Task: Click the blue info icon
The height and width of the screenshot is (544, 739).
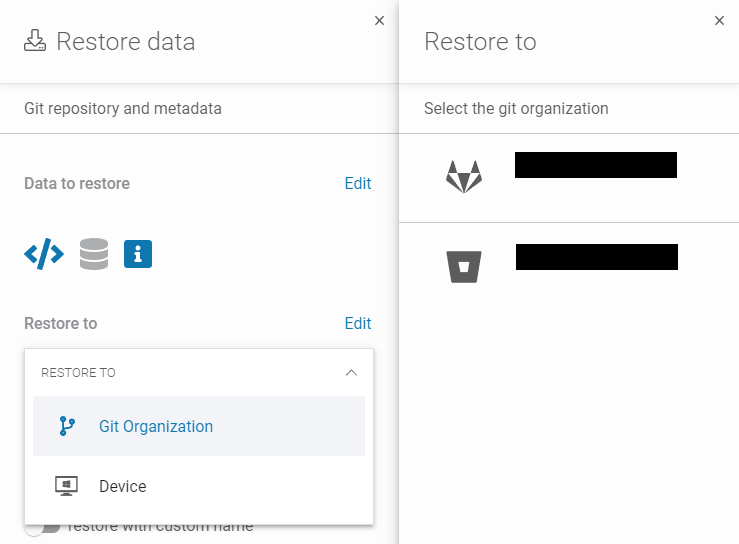Action: [x=138, y=254]
